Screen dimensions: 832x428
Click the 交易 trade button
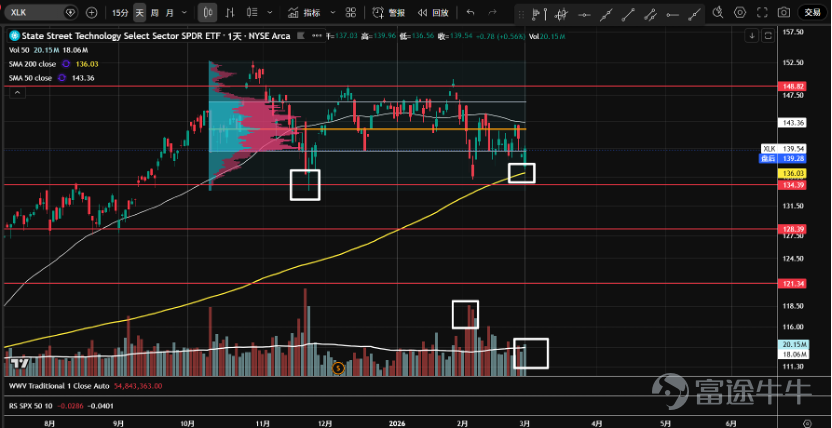click(812, 12)
